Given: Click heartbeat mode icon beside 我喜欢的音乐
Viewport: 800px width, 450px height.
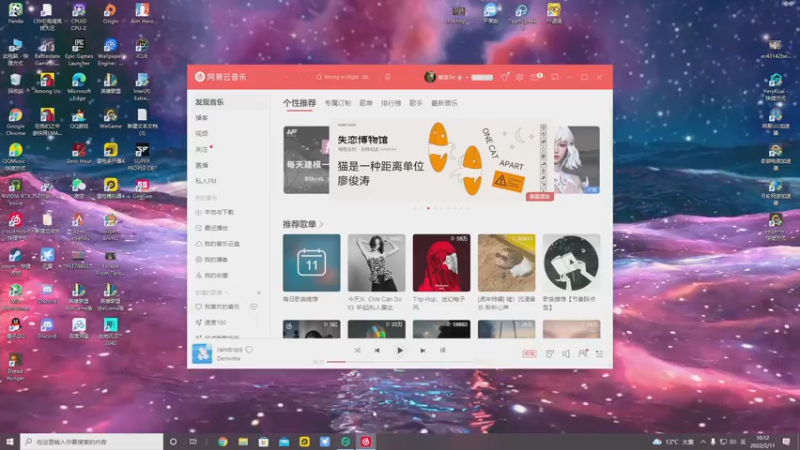Looking at the screenshot, I should click(x=254, y=307).
